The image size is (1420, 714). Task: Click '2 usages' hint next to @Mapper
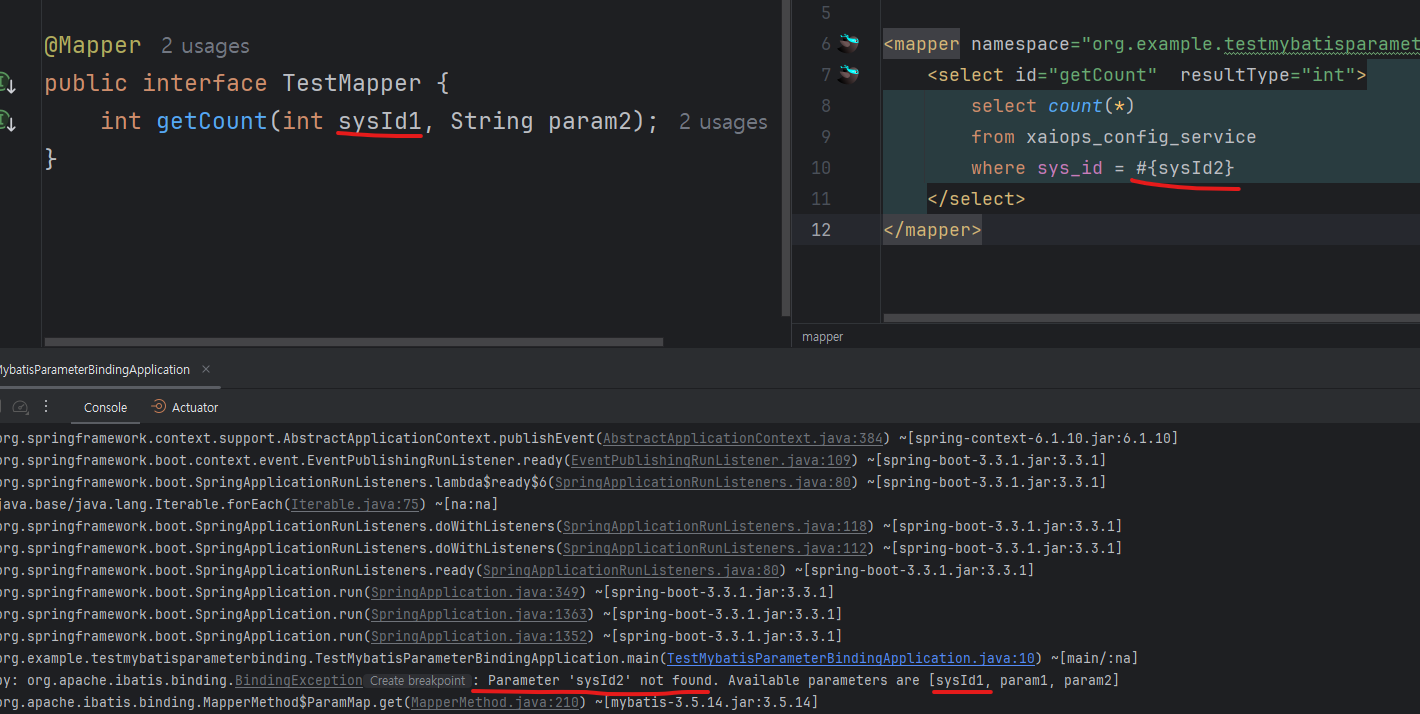205,46
